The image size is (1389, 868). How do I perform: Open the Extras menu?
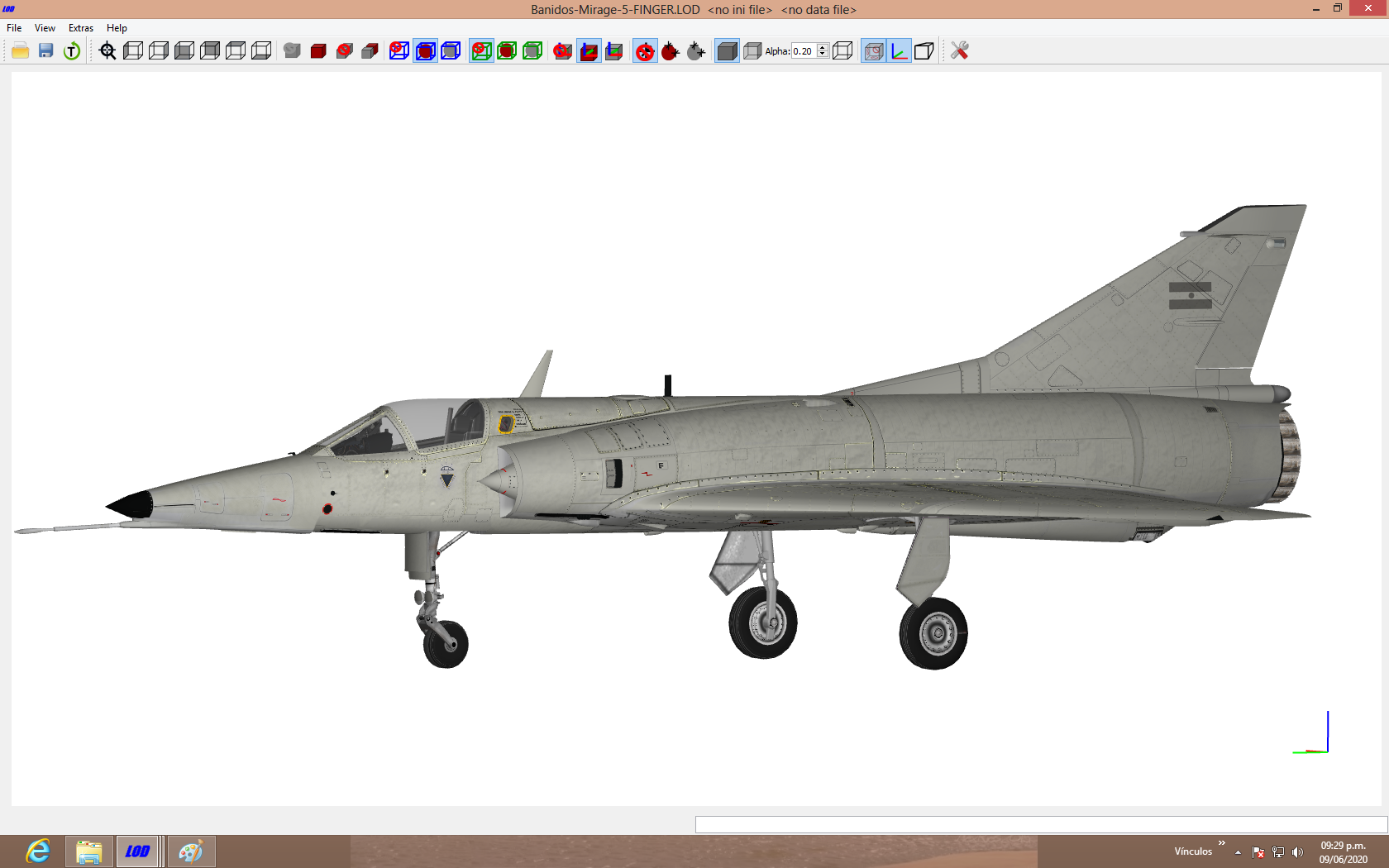[x=81, y=28]
